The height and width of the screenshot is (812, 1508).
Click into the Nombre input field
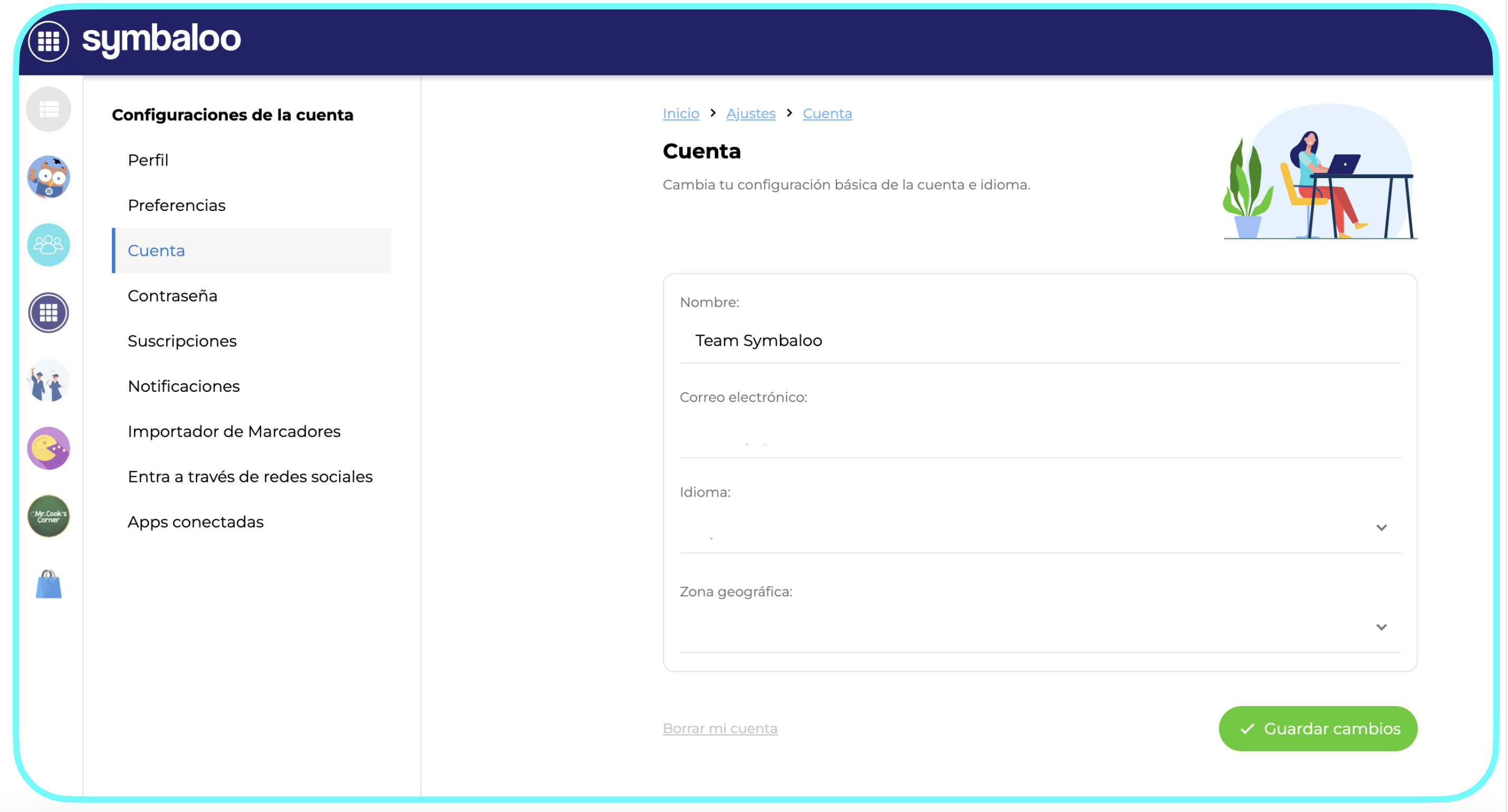1040,341
